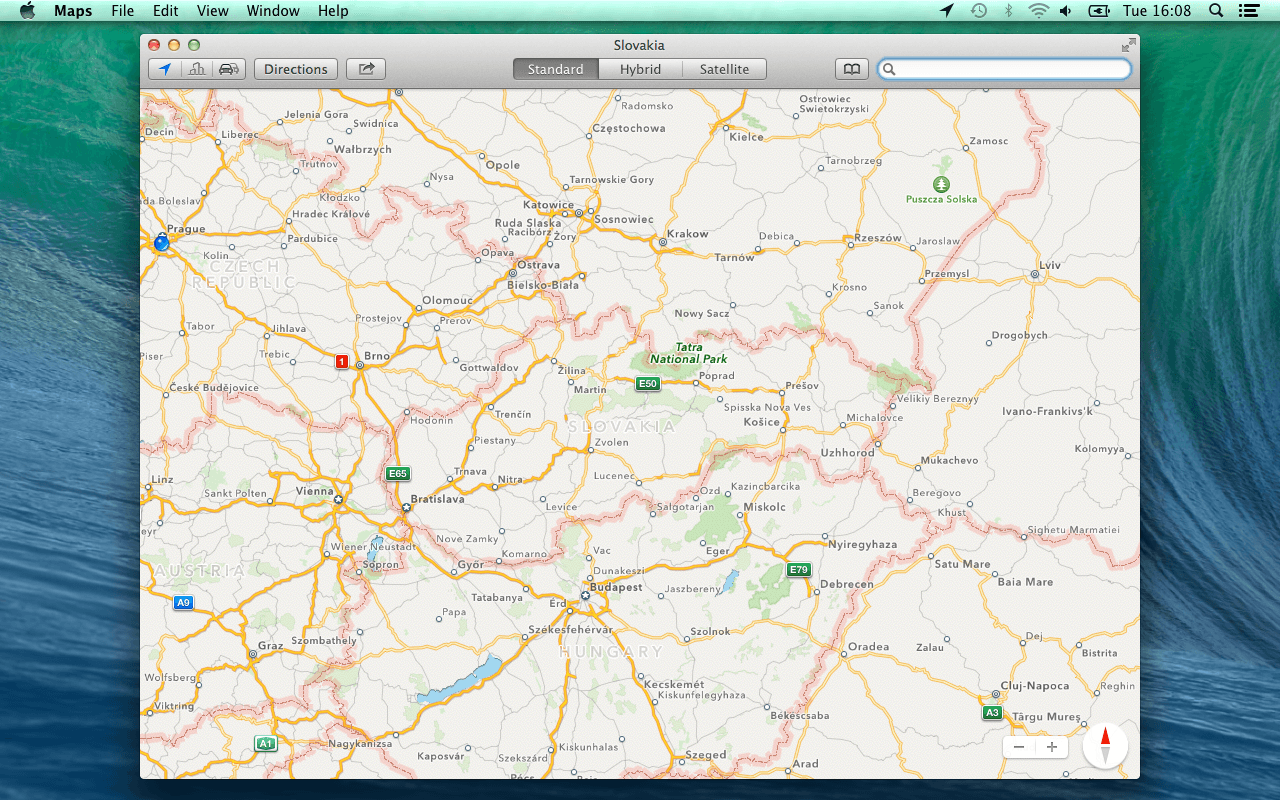This screenshot has height=800, width=1280.
Task: Click the compass rotation control
Action: coord(1105,745)
